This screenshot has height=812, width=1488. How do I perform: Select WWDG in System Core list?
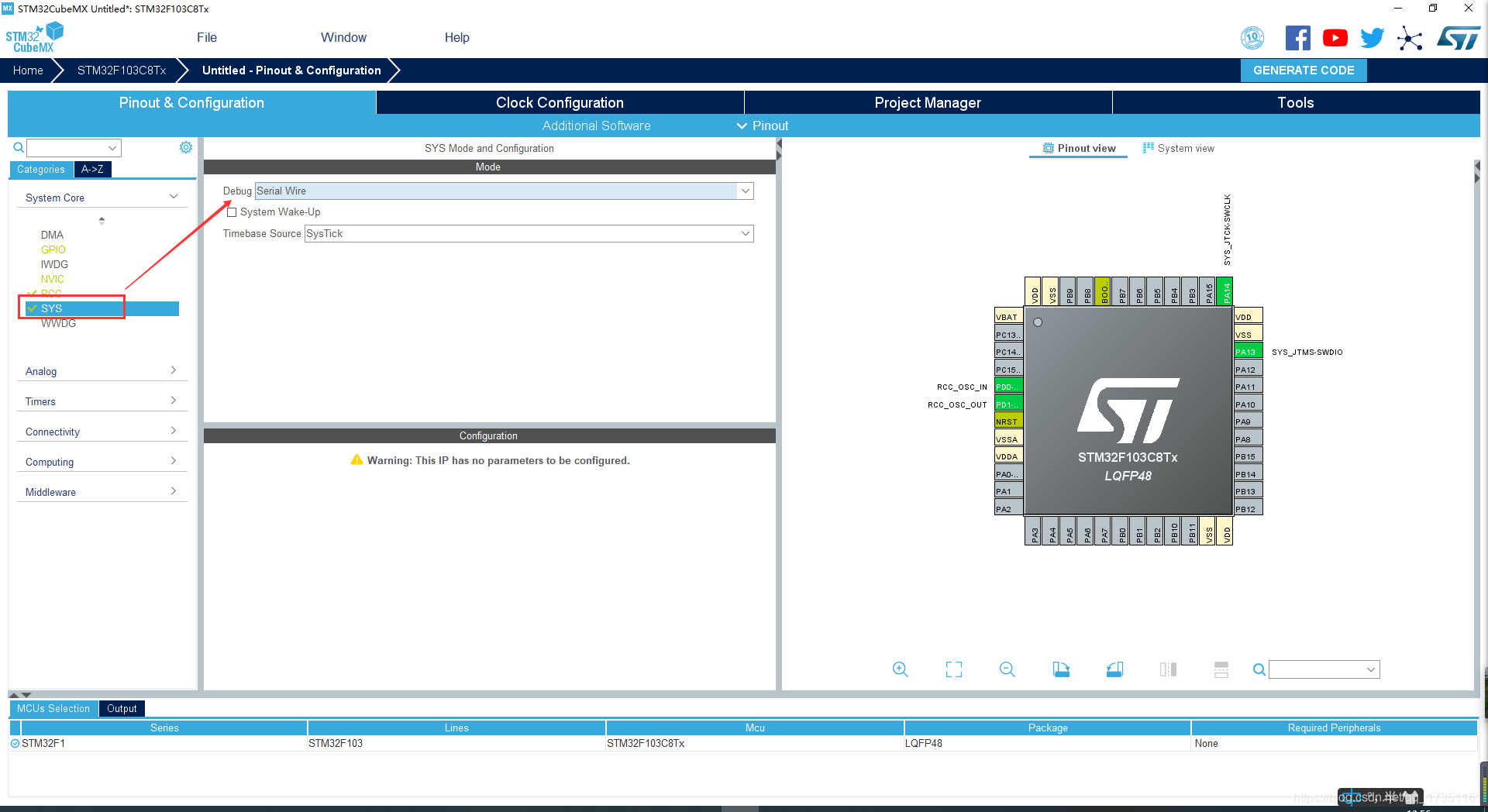coord(58,323)
